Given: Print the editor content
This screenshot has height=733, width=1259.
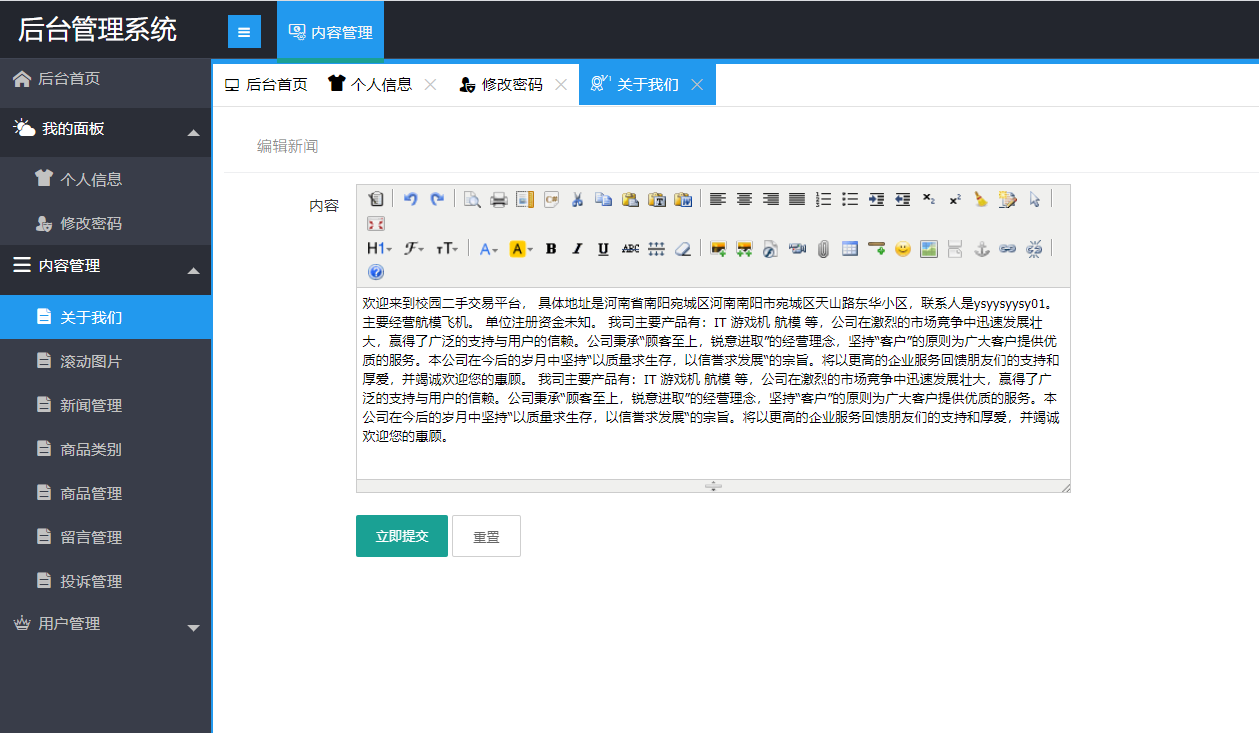Looking at the screenshot, I should (498, 199).
